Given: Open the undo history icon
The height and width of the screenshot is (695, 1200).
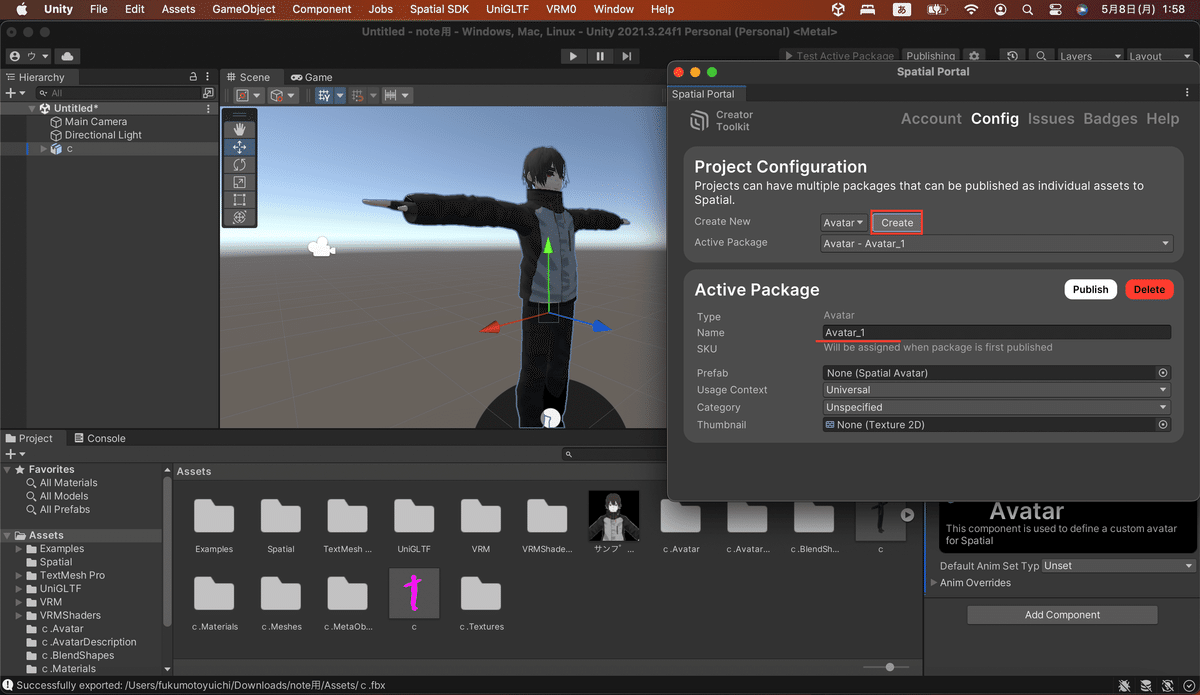Looking at the screenshot, I should 1013,56.
